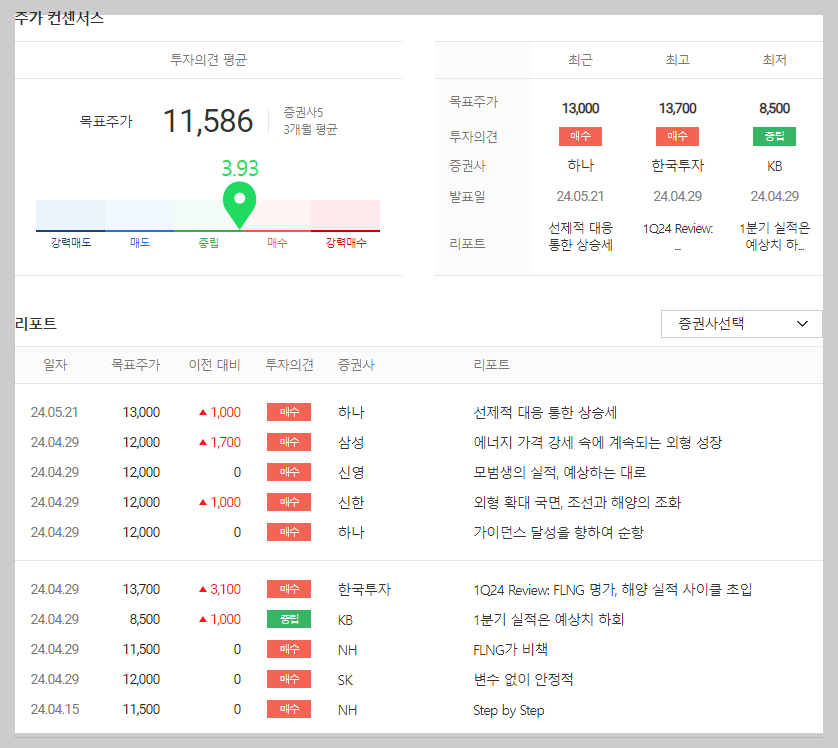This screenshot has width=838, height=748.
Task: Click the 목표주가 column header in report table
Action: pos(135,365)
